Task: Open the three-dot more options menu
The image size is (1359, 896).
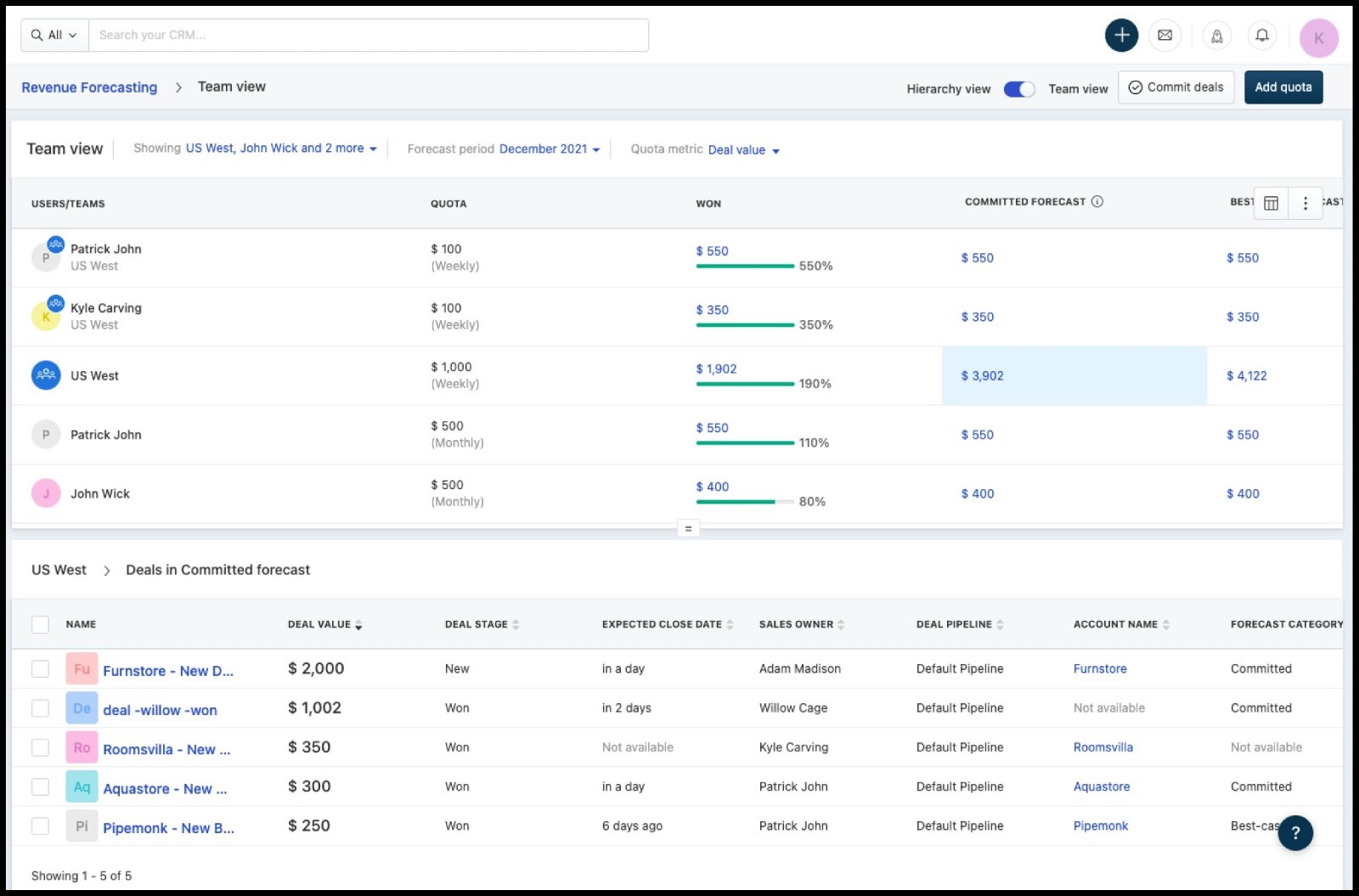Action: pyautogui.click(x=1305, y=203)
